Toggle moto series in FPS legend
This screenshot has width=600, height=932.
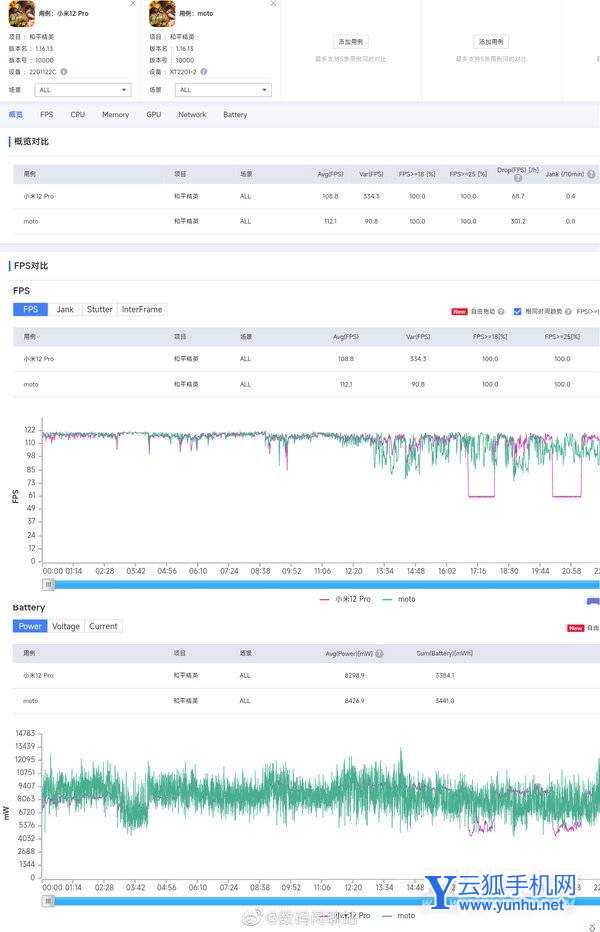pyautogui.click(x=399, y=599)
